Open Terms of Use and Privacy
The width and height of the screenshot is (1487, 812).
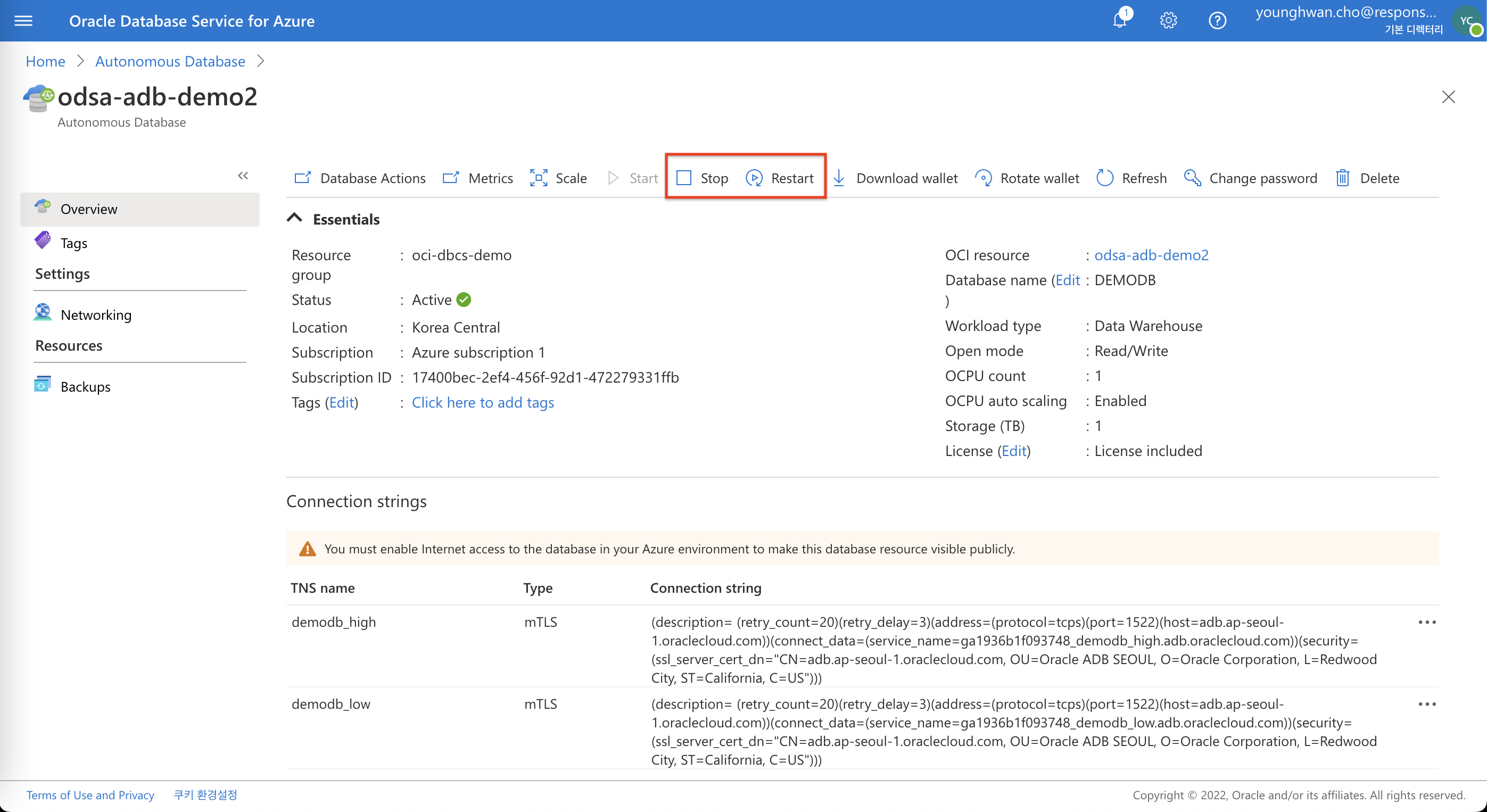90,794
